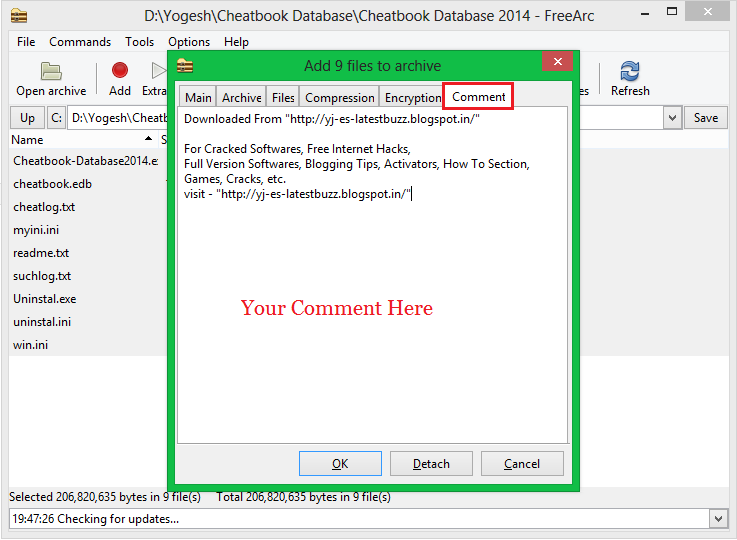Select file uninstal.ini

click(42, 322)
